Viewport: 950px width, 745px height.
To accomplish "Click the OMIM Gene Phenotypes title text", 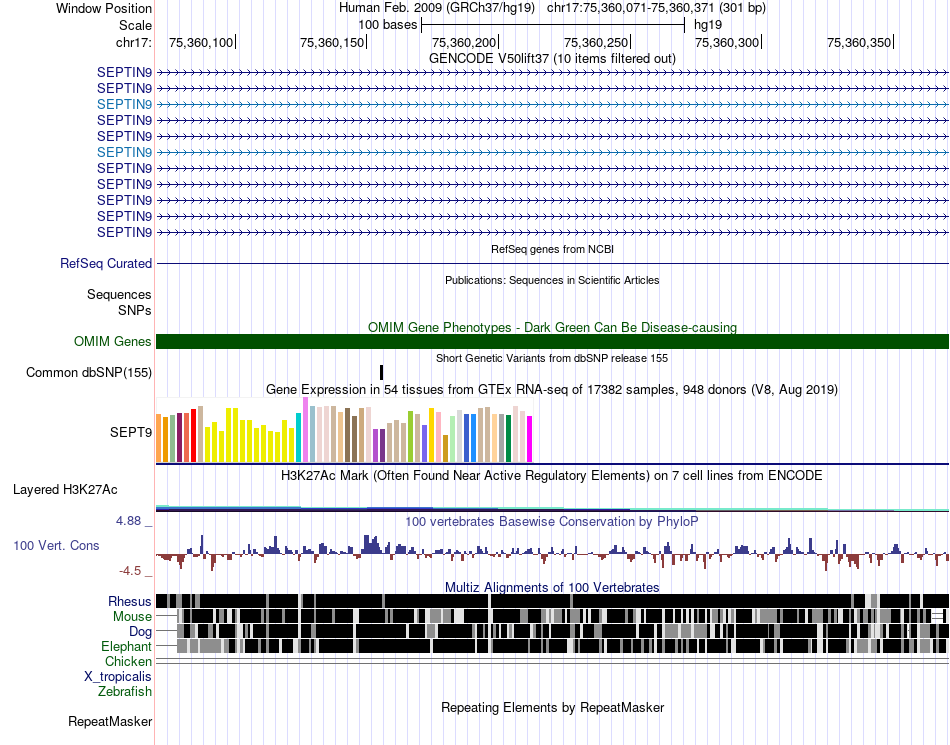I will (x=552, y=328).
